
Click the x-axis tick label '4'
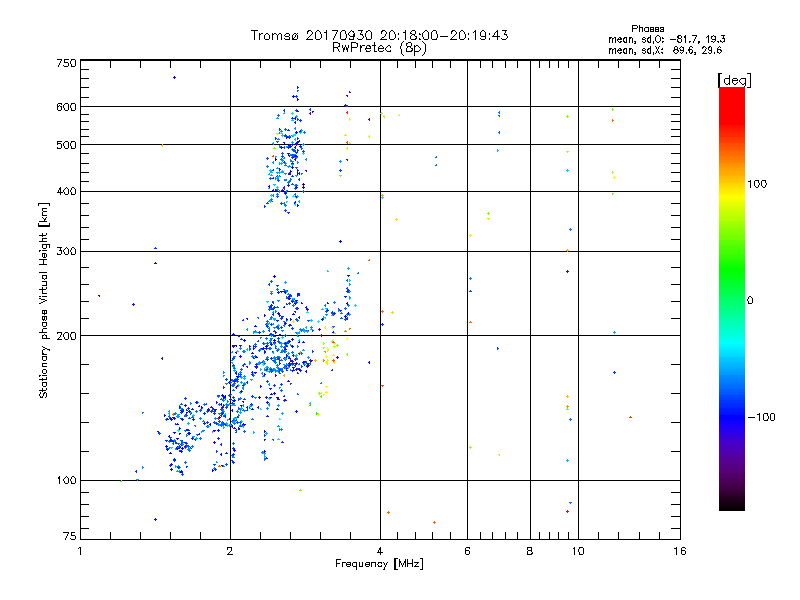point(380,551)
